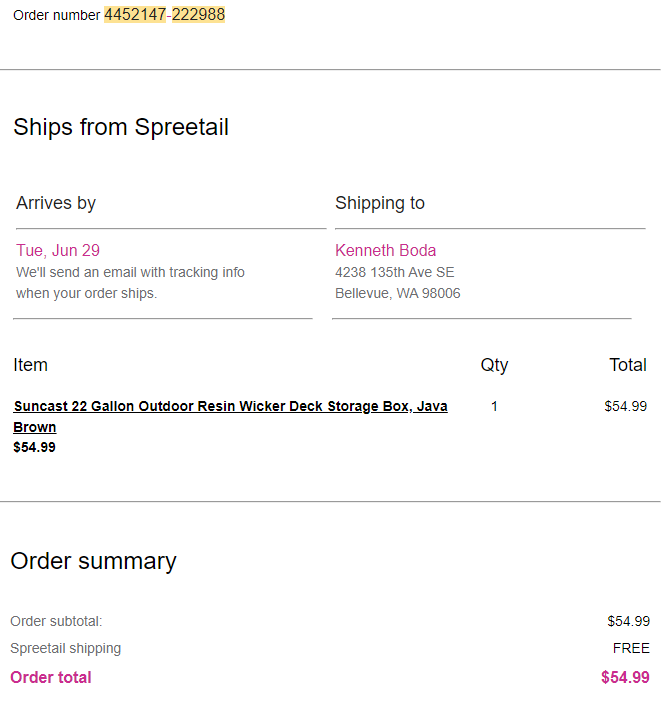This screenshot has height=711, width=666.
Task: Click the Order summary heading
Action: coord(93,561)
